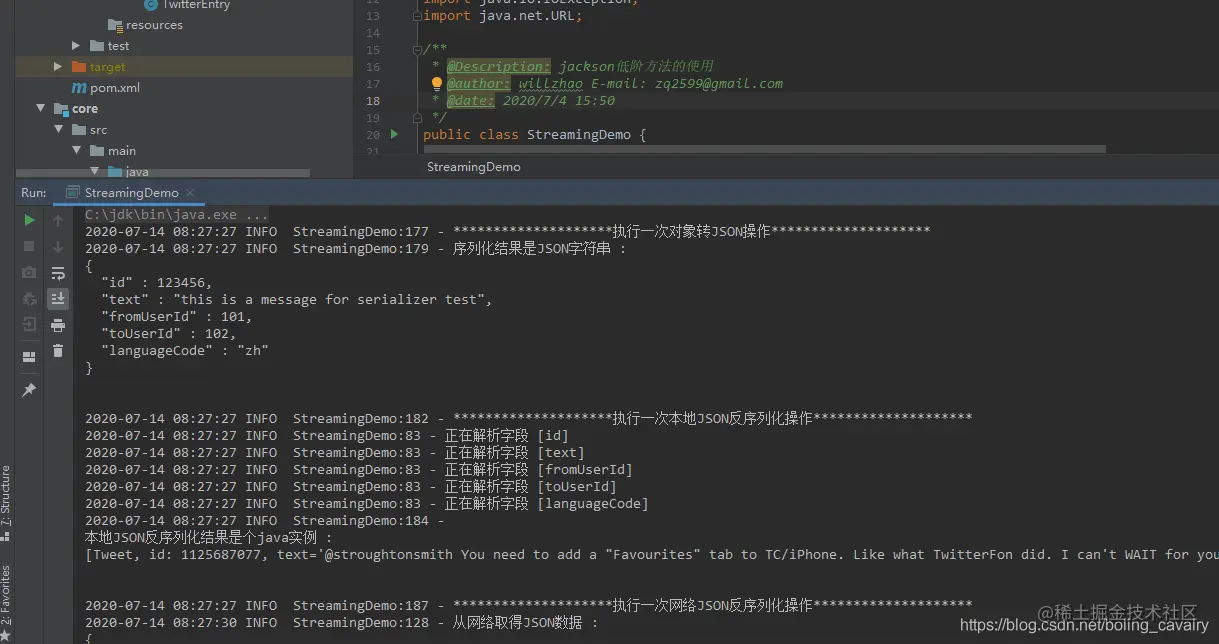
Task: Click the resources folder icon
Action: 115,25
